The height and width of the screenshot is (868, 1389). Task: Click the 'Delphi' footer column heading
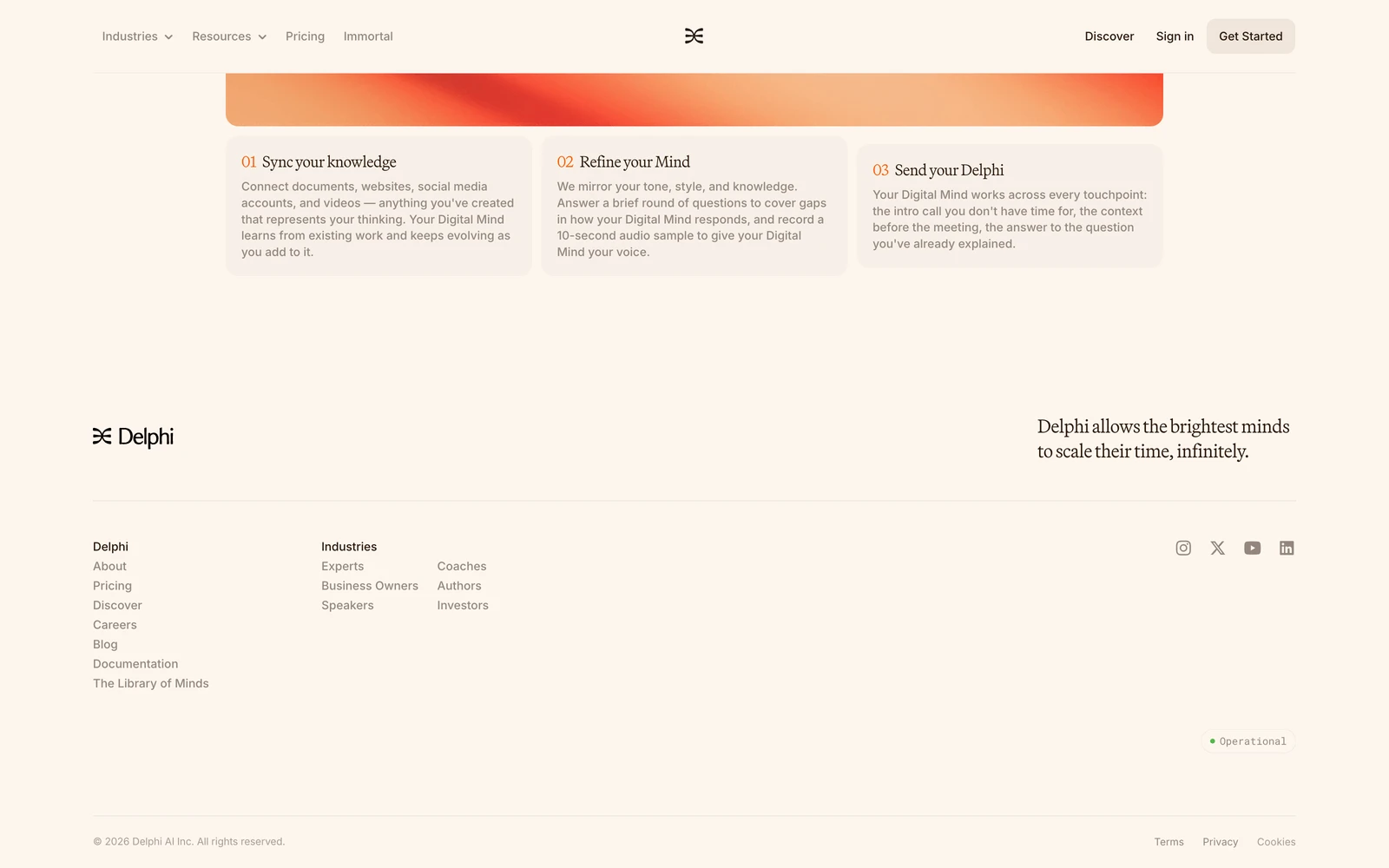110,547
